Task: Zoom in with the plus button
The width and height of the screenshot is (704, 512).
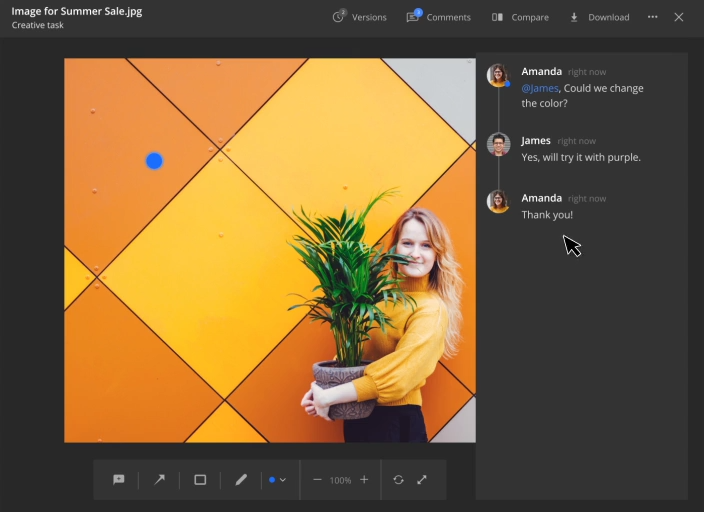Action: 364,480
